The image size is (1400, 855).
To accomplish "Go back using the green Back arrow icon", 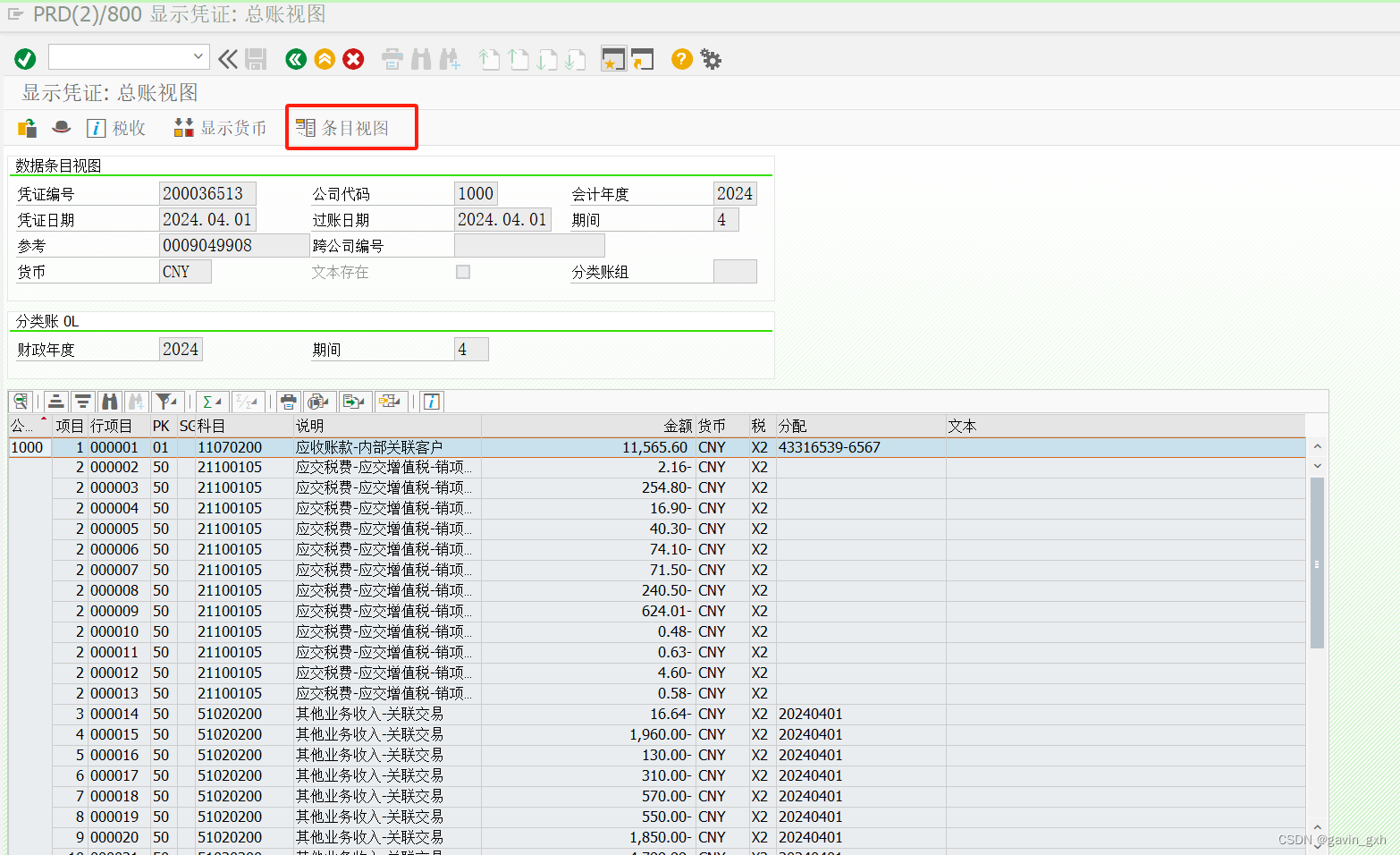I will pos(296,59).
